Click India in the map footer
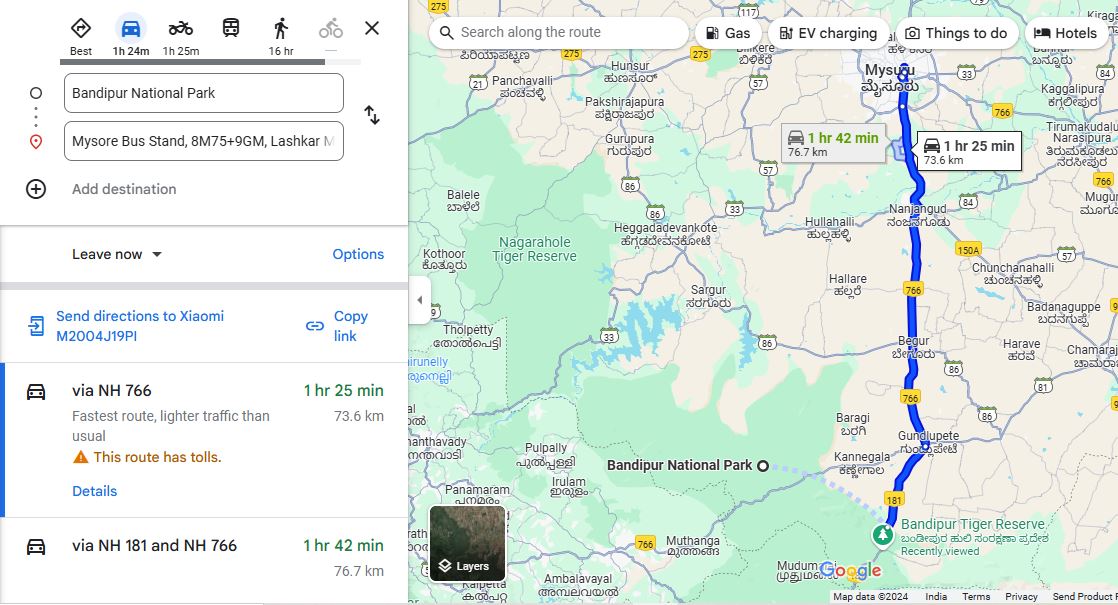This screenshot has height=605, width=1118. [936, 596]
